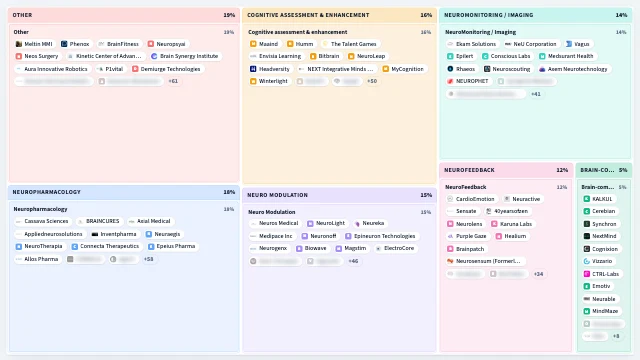Click the CTRL-Labs magenta logo icon
The image size is (640, 360).
pyautogui.click(x=587, y=274)
